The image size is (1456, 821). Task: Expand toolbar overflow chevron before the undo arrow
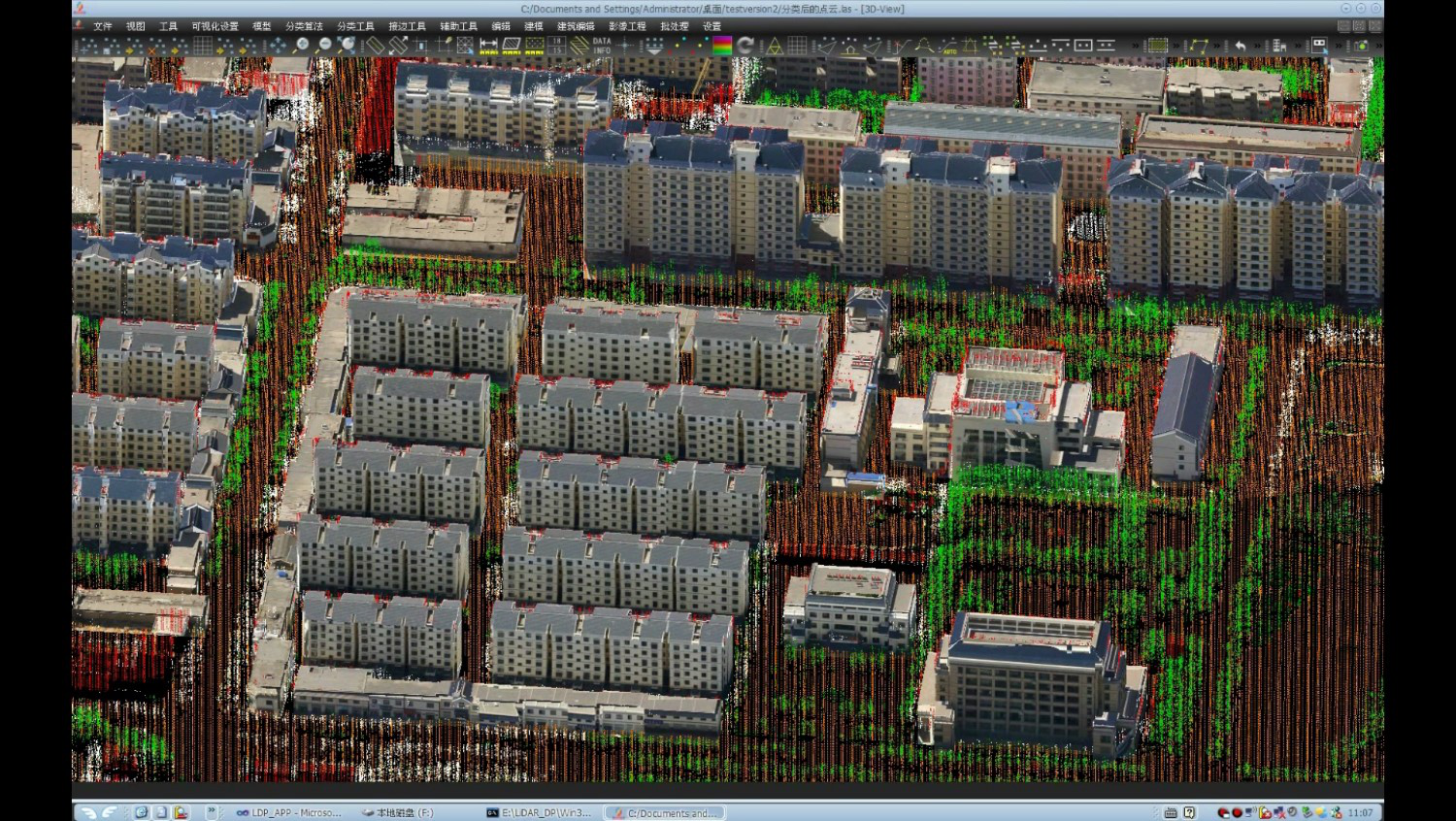[x=1217, y=46]
